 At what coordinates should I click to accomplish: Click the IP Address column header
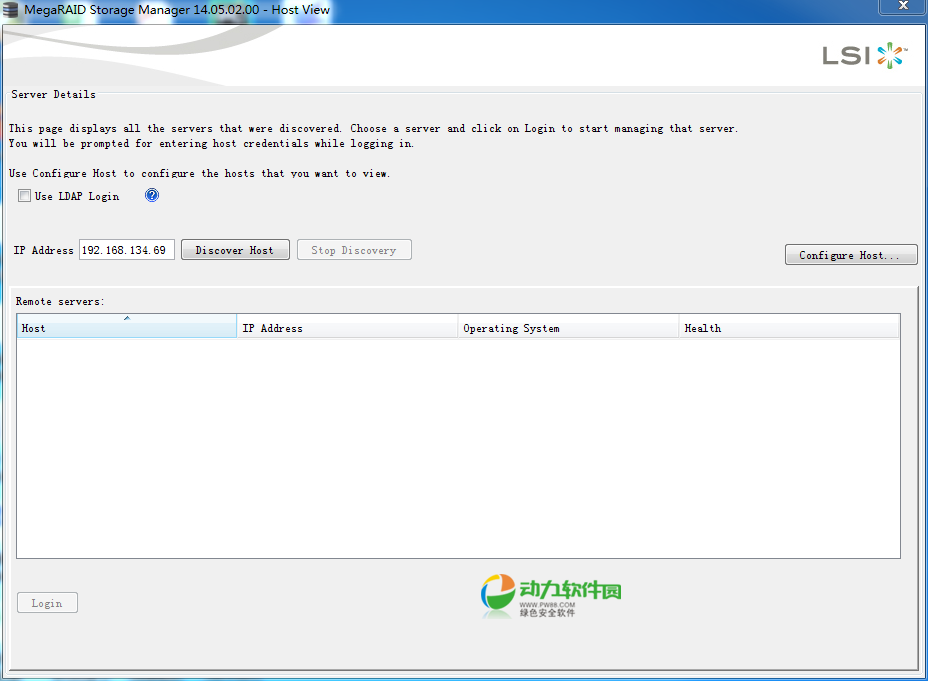[347, 326]
